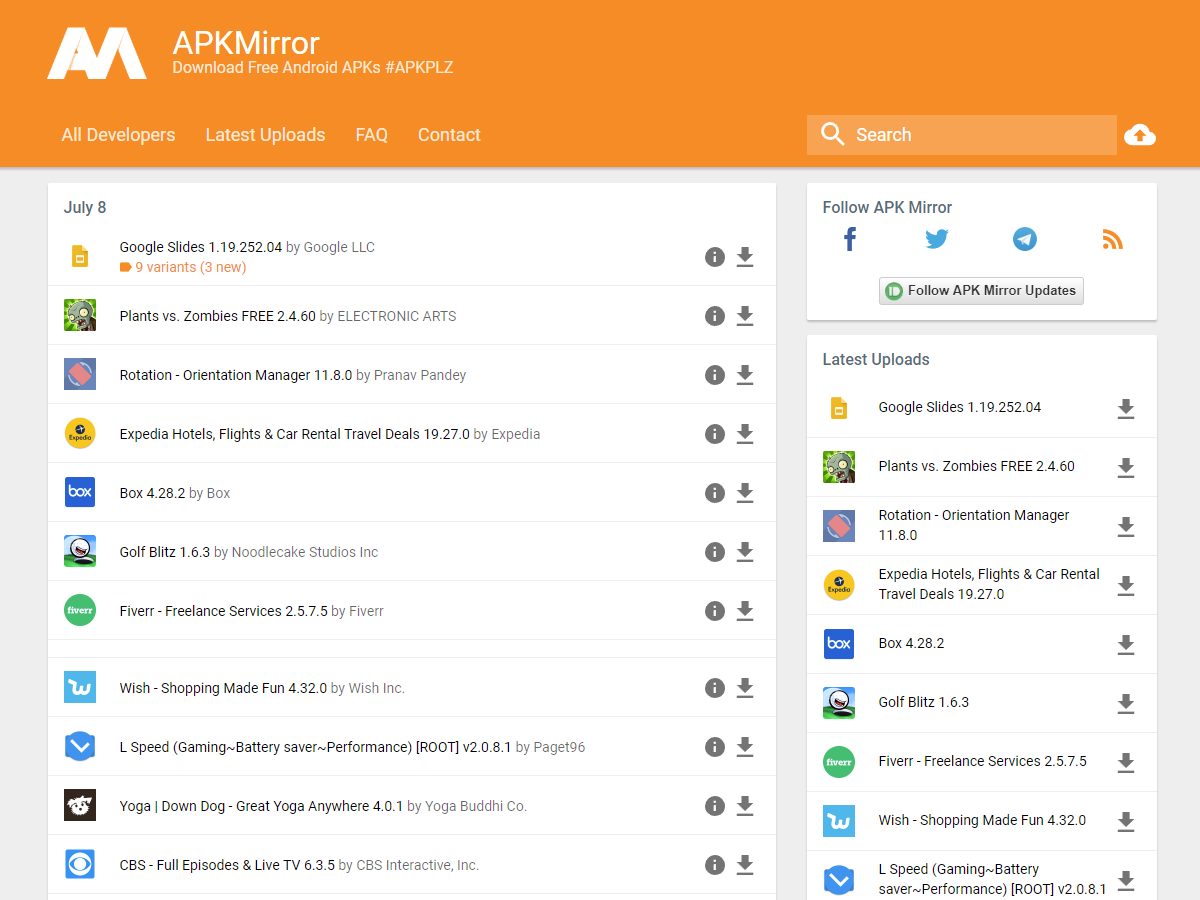Open Pranav Pandey developer link
This screenshot has width=1200, height=900.
tap(420, 375)
